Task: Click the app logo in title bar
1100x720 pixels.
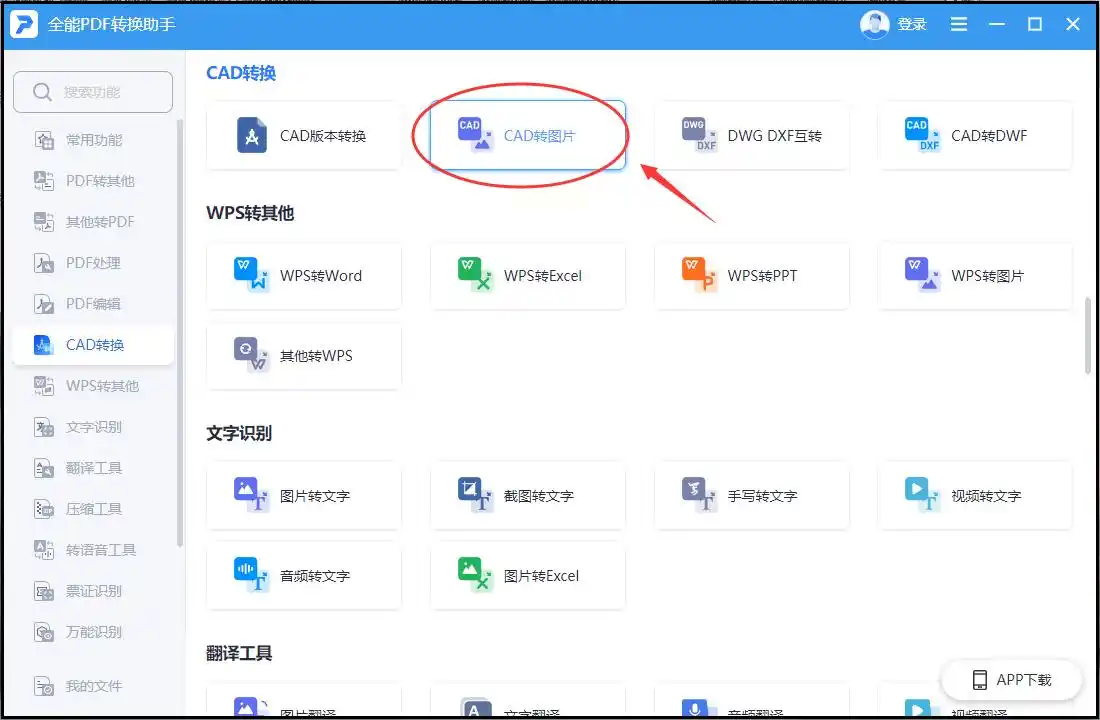Action: 24,25
